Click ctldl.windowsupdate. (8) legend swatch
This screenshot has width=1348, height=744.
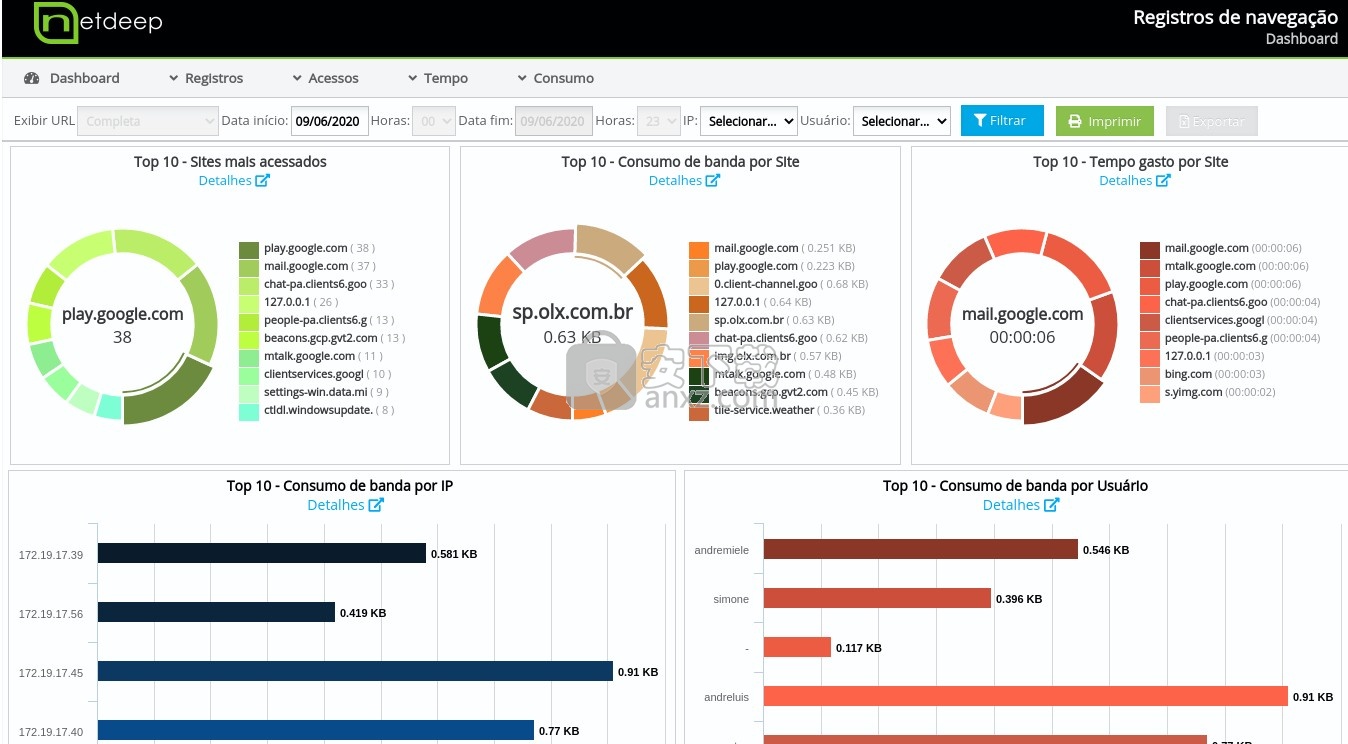249,411
